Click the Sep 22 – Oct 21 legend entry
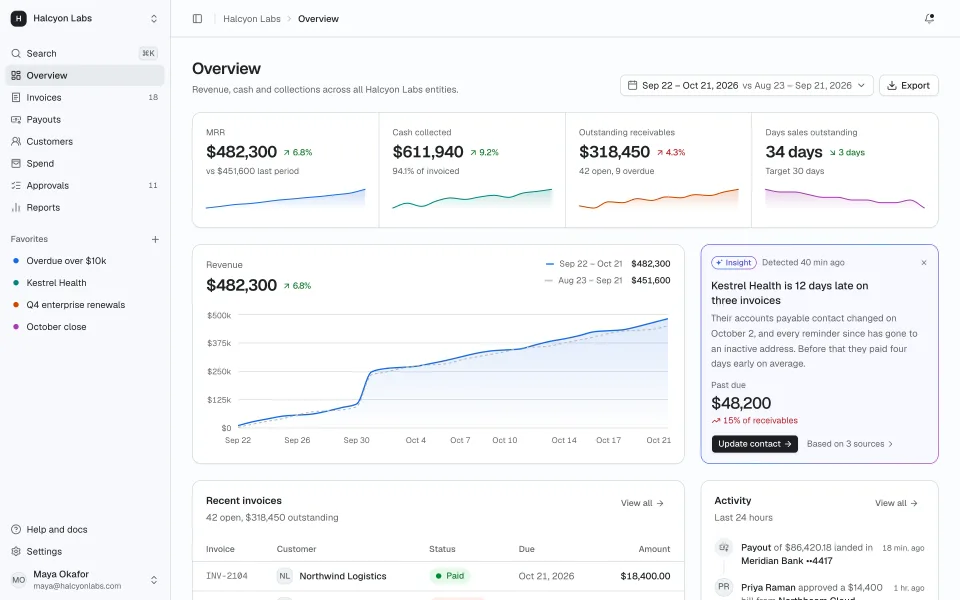 [607, 264]
